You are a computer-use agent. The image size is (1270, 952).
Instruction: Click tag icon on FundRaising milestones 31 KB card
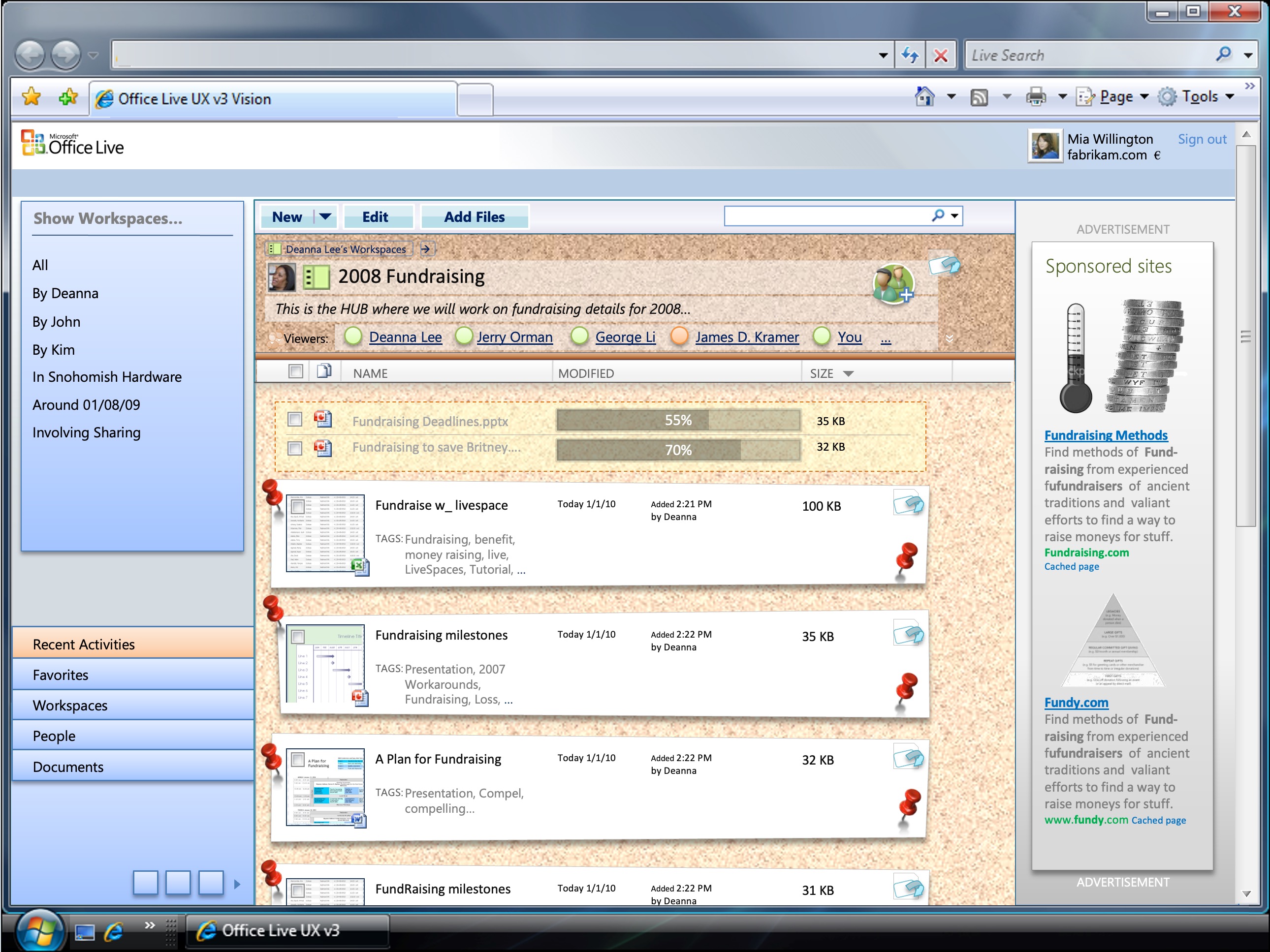[908, 887]
